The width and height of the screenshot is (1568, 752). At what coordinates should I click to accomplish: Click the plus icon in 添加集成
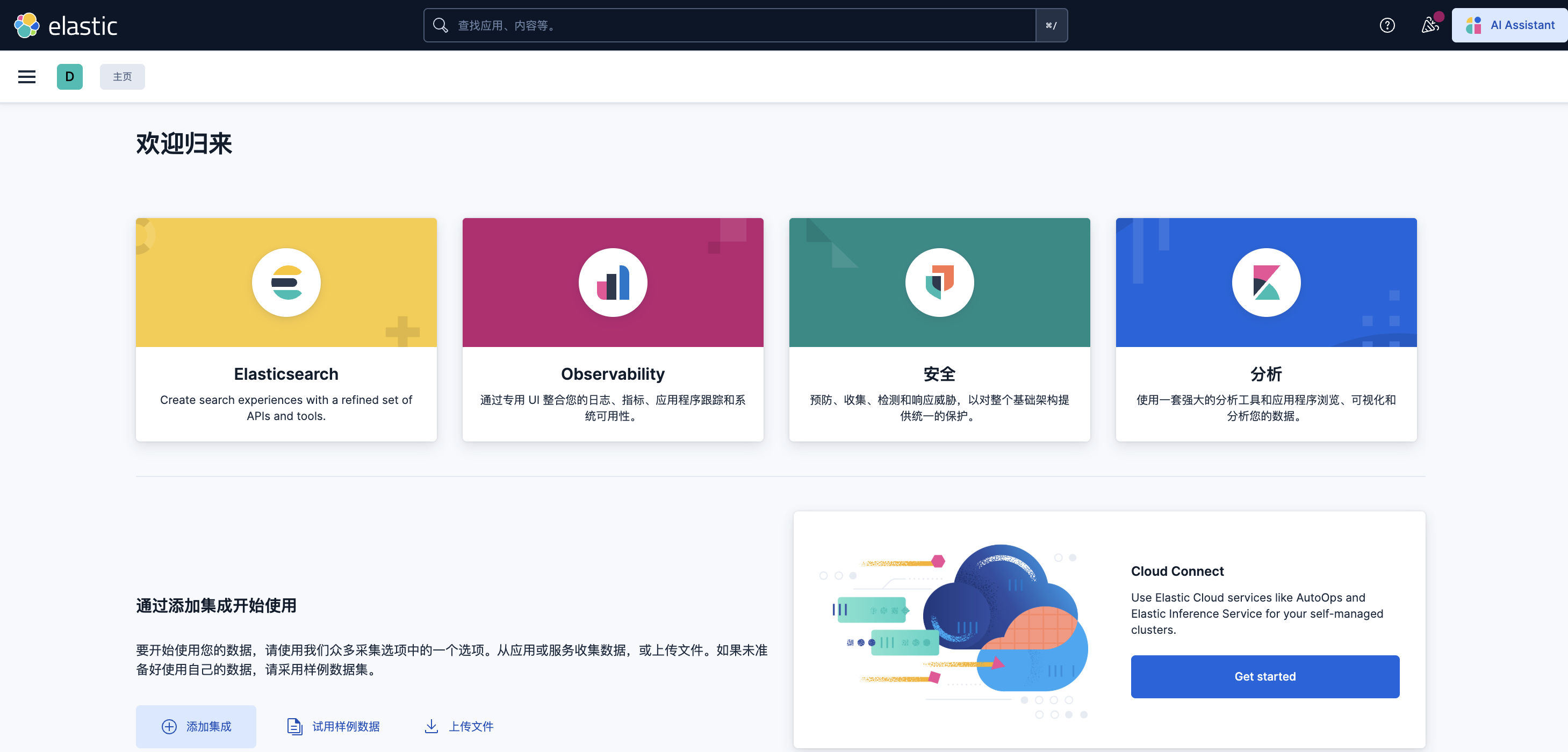coord(169,726)
